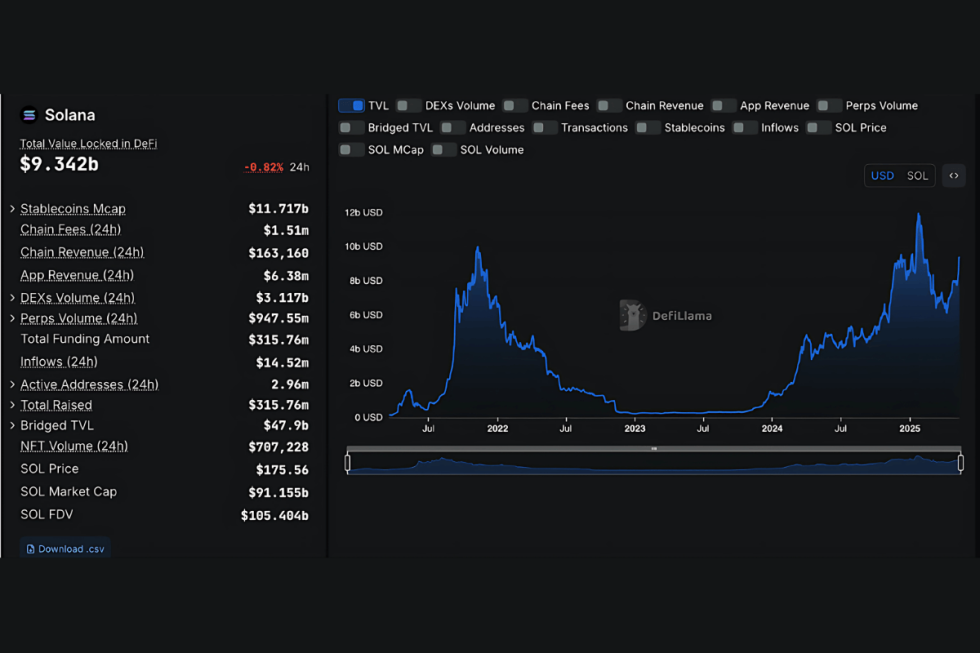
Task: Expand the Bridged TVL row
Action: [12, 426]
